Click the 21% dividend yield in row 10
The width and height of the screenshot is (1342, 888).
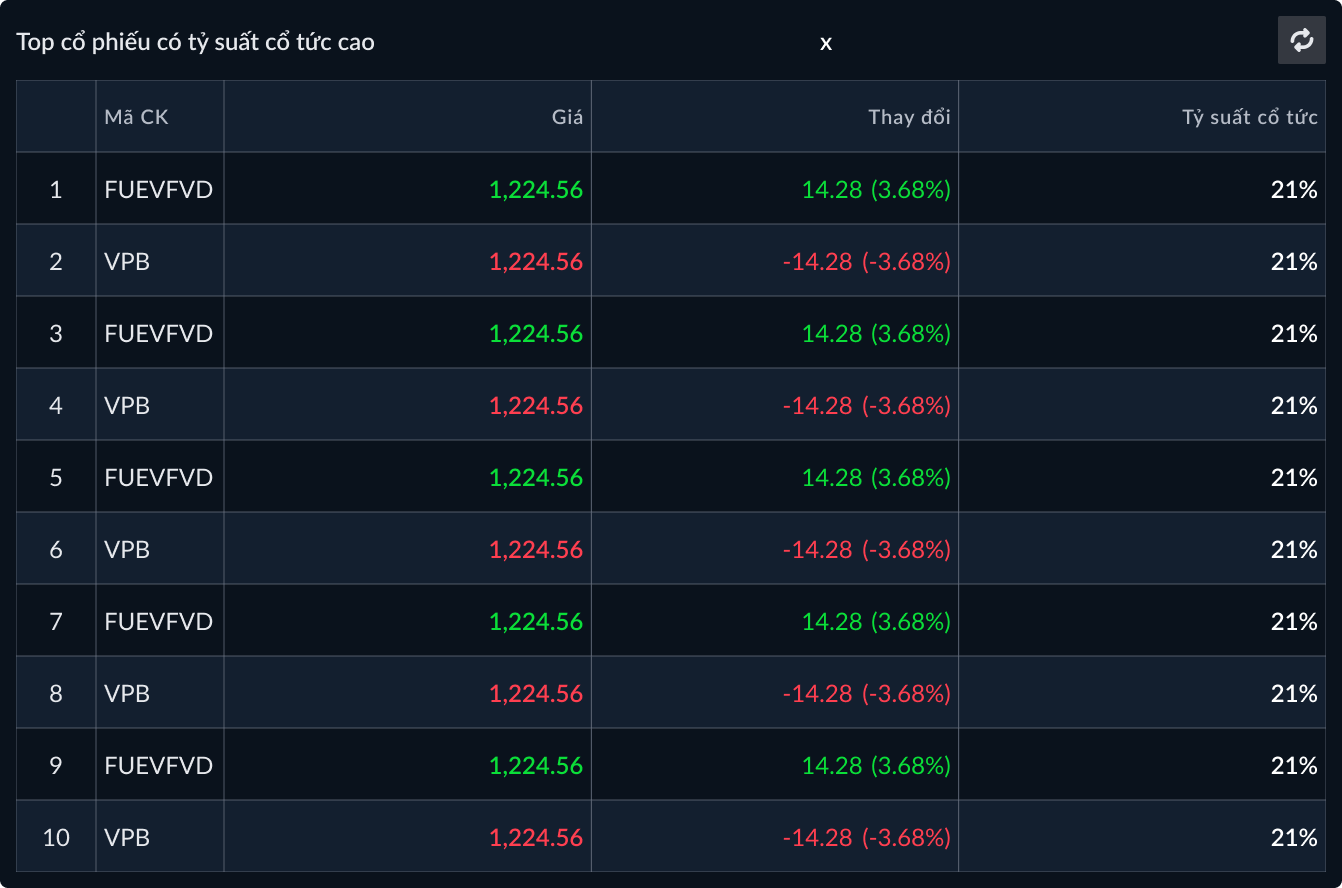click(x=1294, y=837)
